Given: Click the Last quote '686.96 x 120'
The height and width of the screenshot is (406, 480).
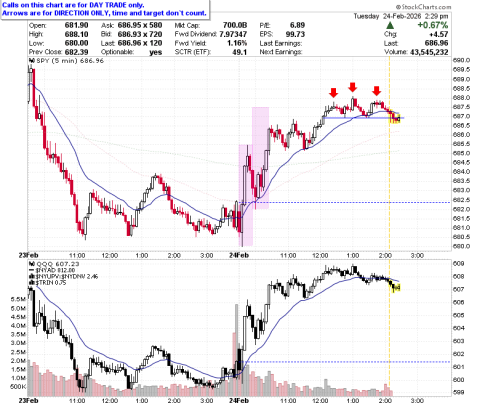Looking at the screenshot, I should 140,43.
